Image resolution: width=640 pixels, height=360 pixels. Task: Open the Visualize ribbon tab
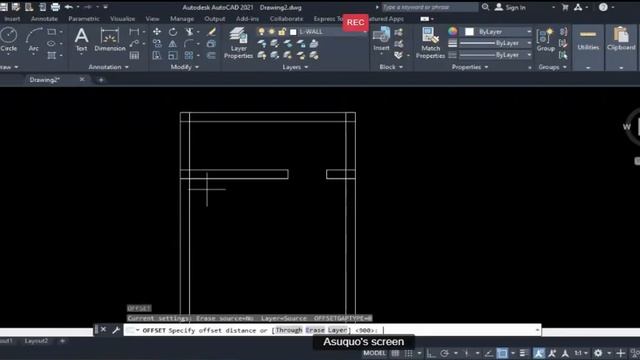coord(122,19)
